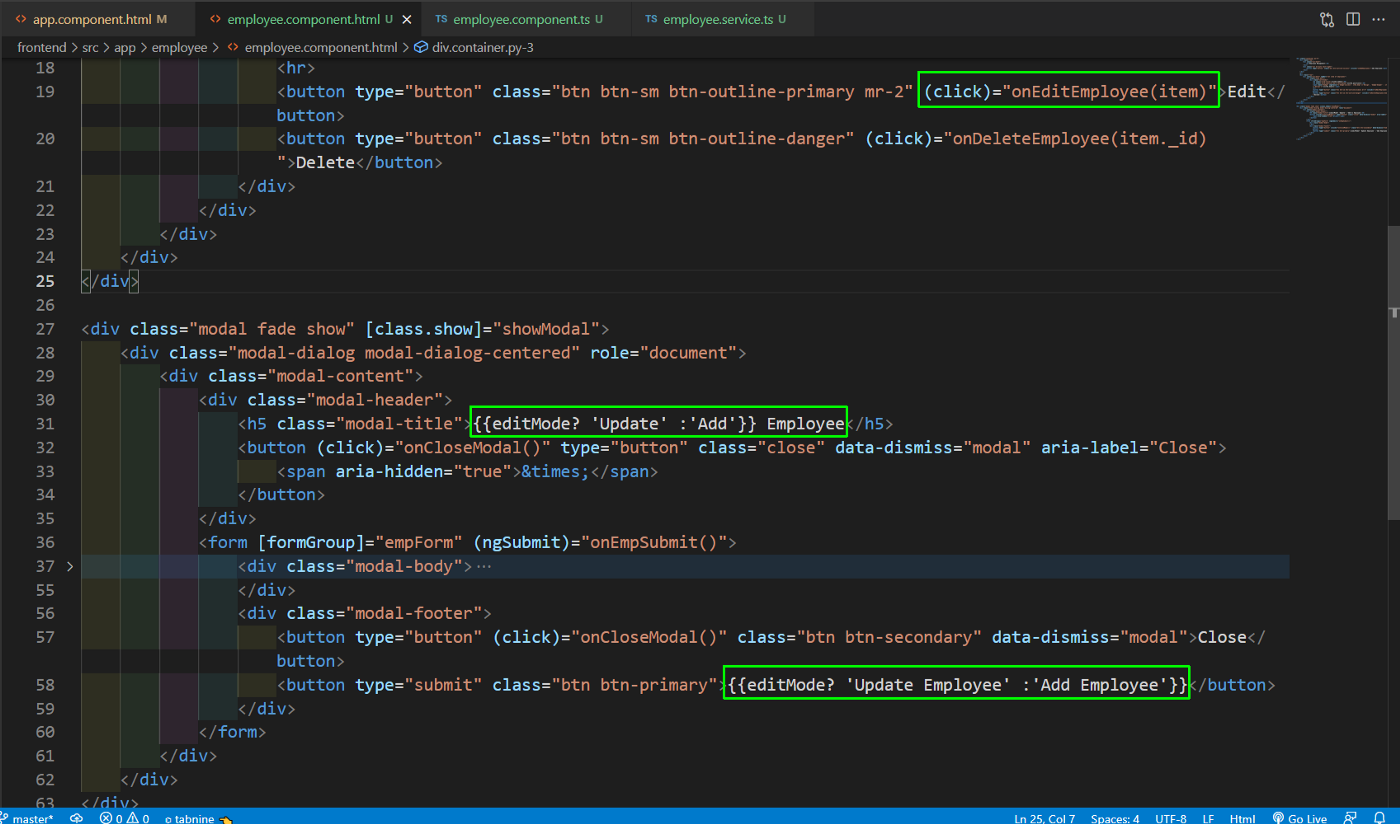This screenshot has width=1400, height=824.
Task: Click line number 58 in the gutter
Action: (x=45, y=685)
